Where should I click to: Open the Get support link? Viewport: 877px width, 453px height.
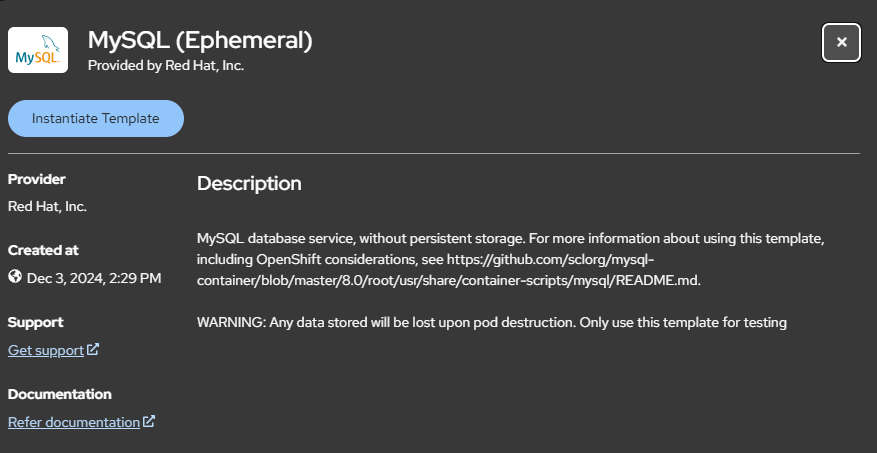46,351
